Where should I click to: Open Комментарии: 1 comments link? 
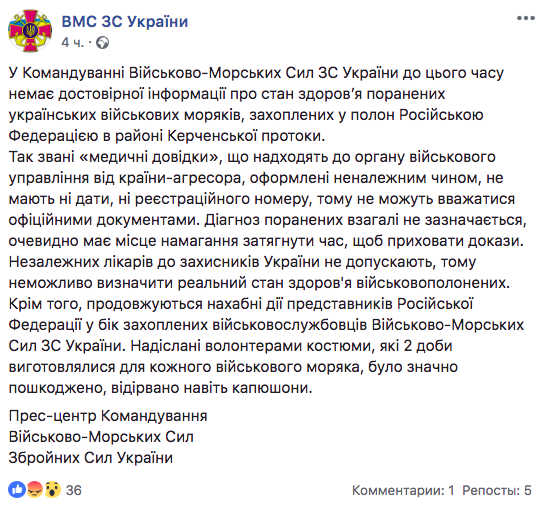point(403,490)
